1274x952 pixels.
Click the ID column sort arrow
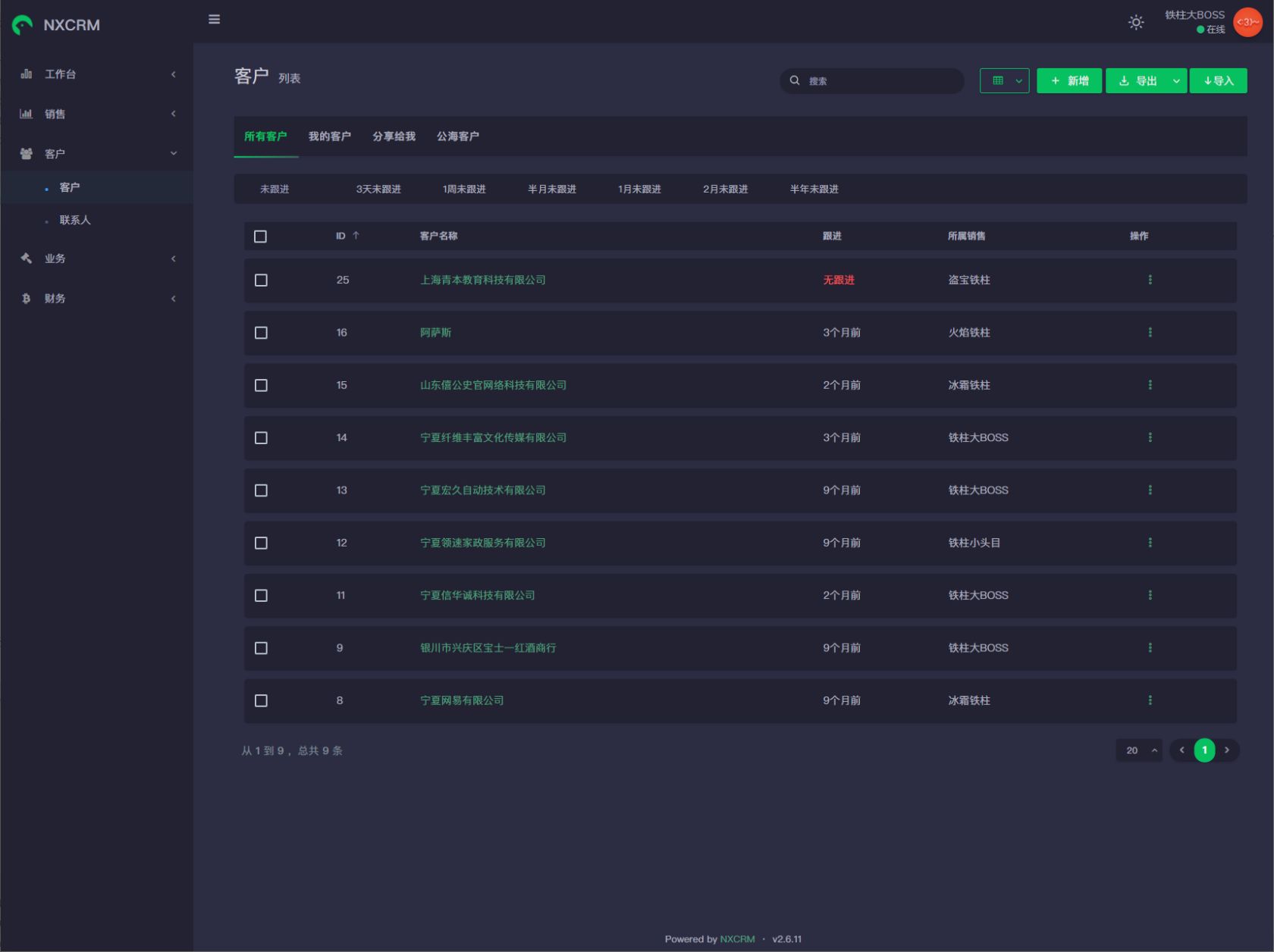(356, 236)
